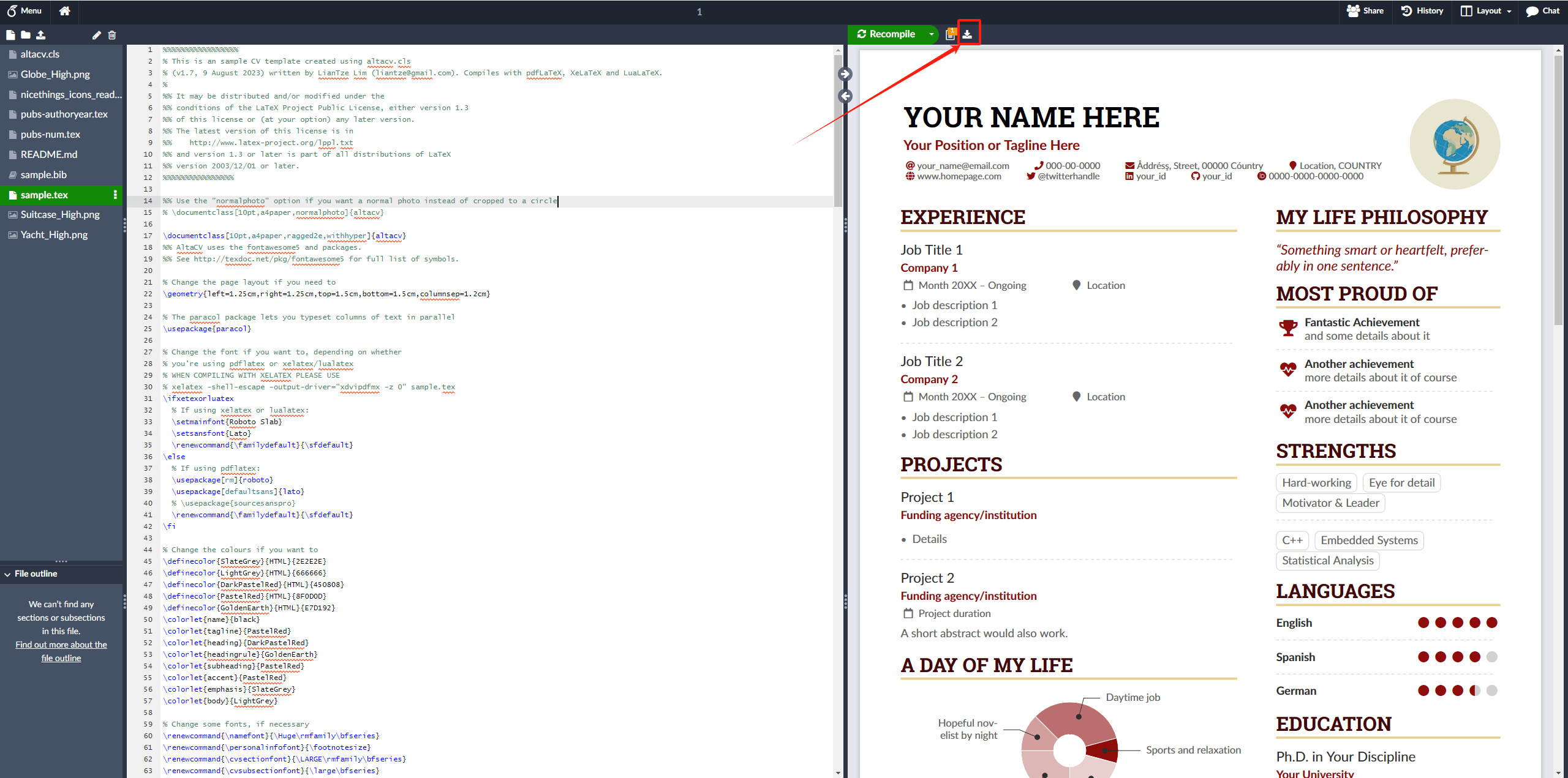Image resolution: width=1568 pixels, height=778 pixels.
Task: Select Globe_High.png in the file tree
Action: pyautogui.click(x=55, y=74)
